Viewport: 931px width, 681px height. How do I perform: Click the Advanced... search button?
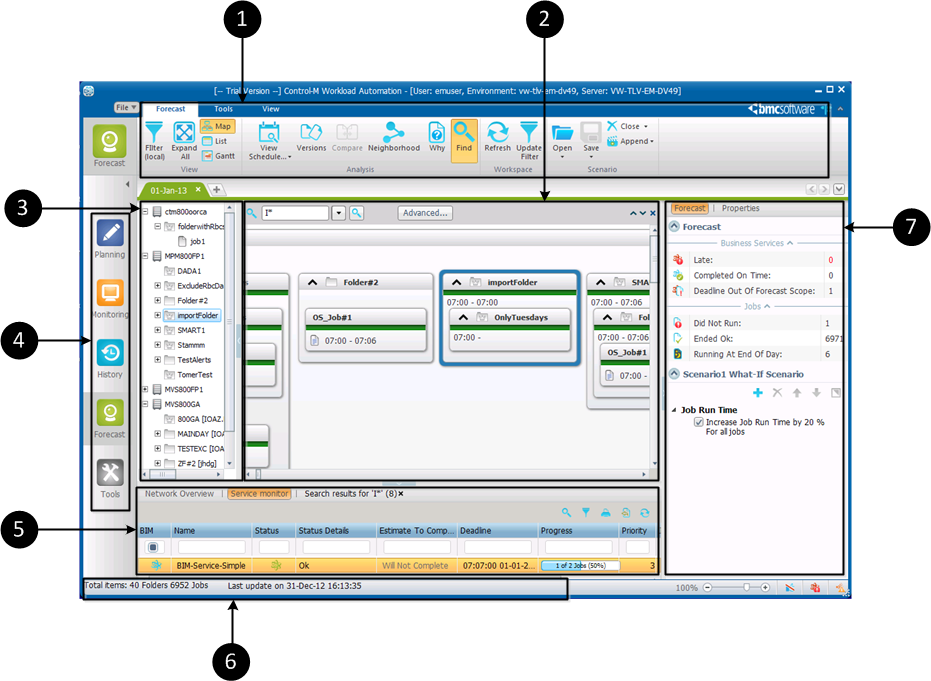(x=425, y=213)
